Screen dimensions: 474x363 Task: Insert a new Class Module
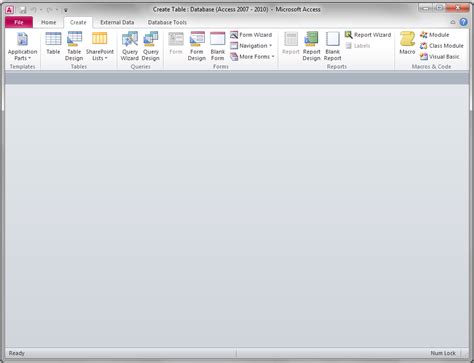click(442, 46)
